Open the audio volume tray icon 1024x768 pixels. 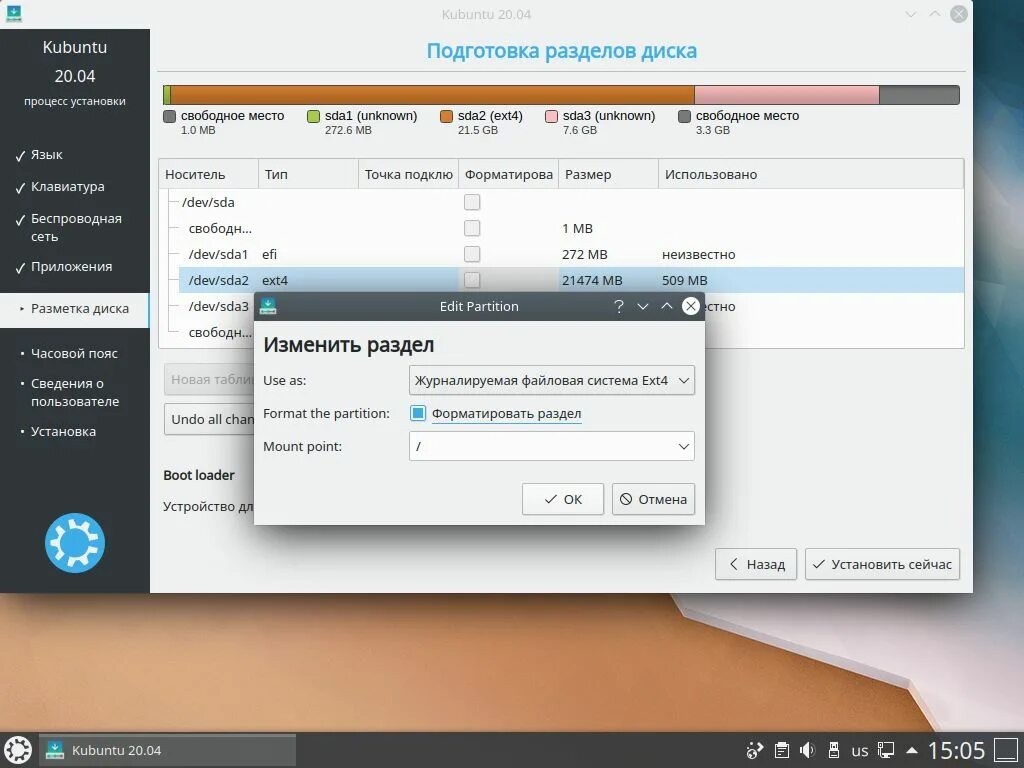click(x=807, y=750)
